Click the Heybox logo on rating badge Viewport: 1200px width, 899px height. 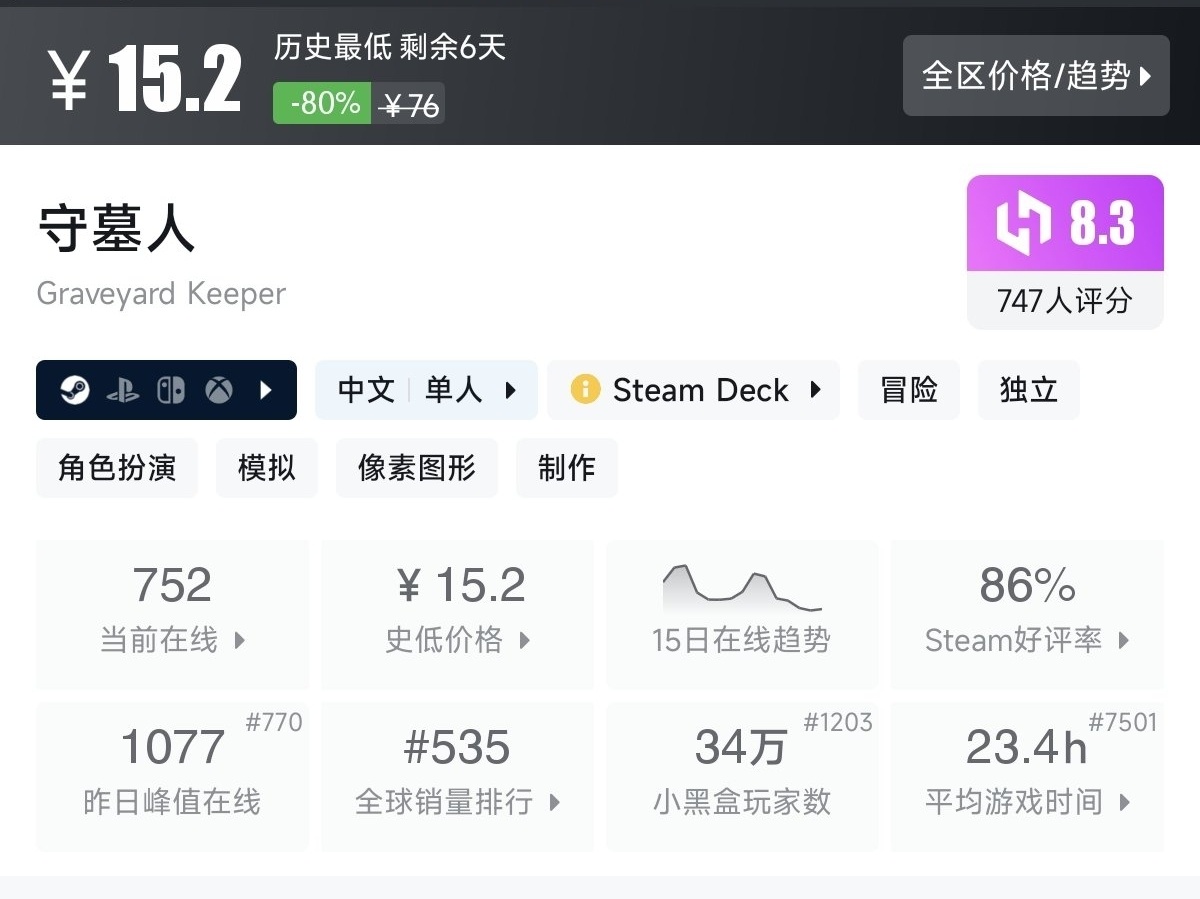[1023, 223]
